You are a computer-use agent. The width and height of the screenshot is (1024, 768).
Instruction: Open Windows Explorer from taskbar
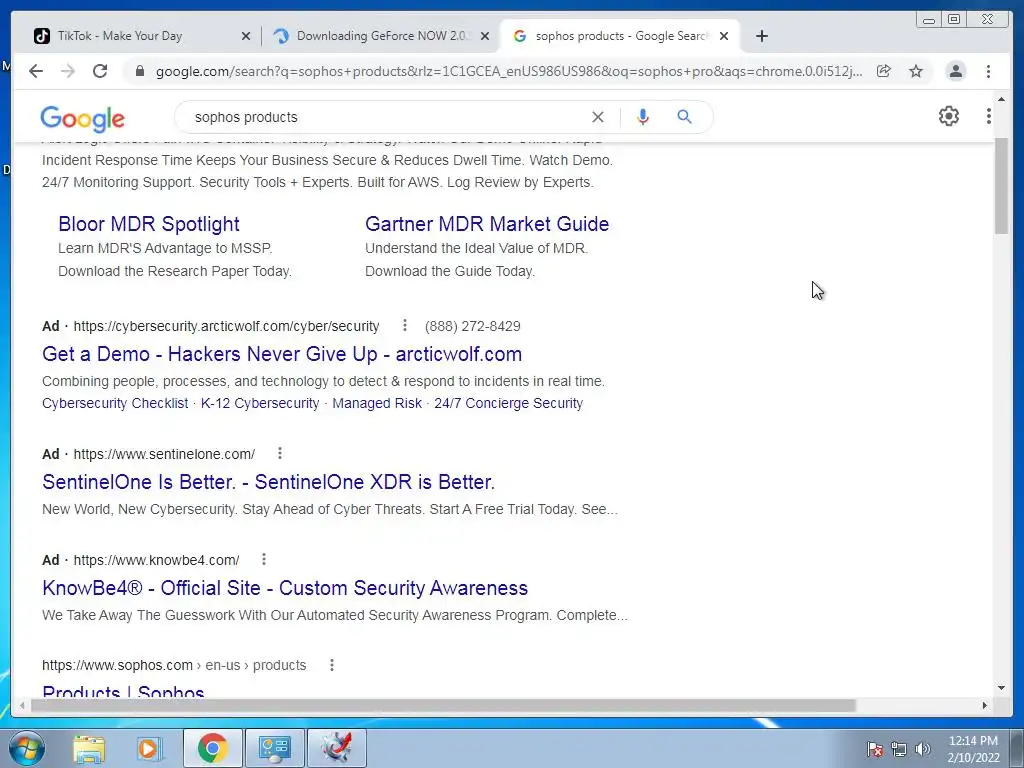pos(89,748)
